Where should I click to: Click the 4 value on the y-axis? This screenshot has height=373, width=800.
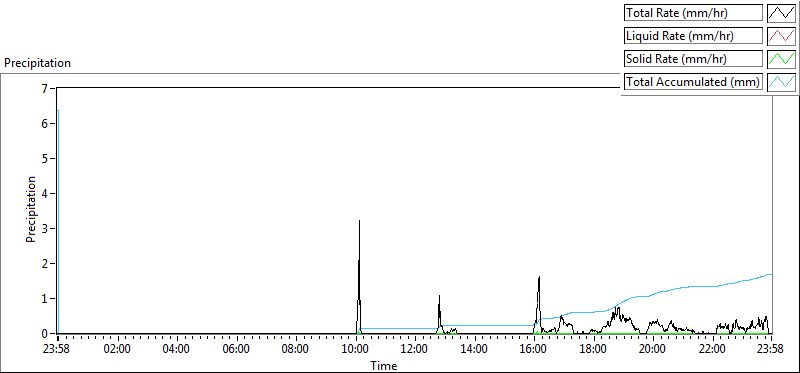(44, 193)
